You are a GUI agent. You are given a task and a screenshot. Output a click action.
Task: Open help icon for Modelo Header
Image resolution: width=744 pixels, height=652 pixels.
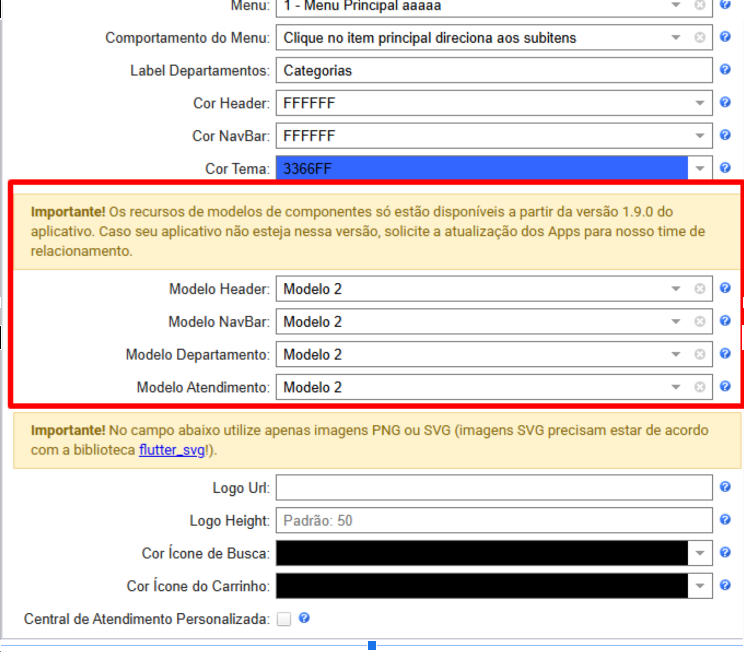(x=725, y=288)
